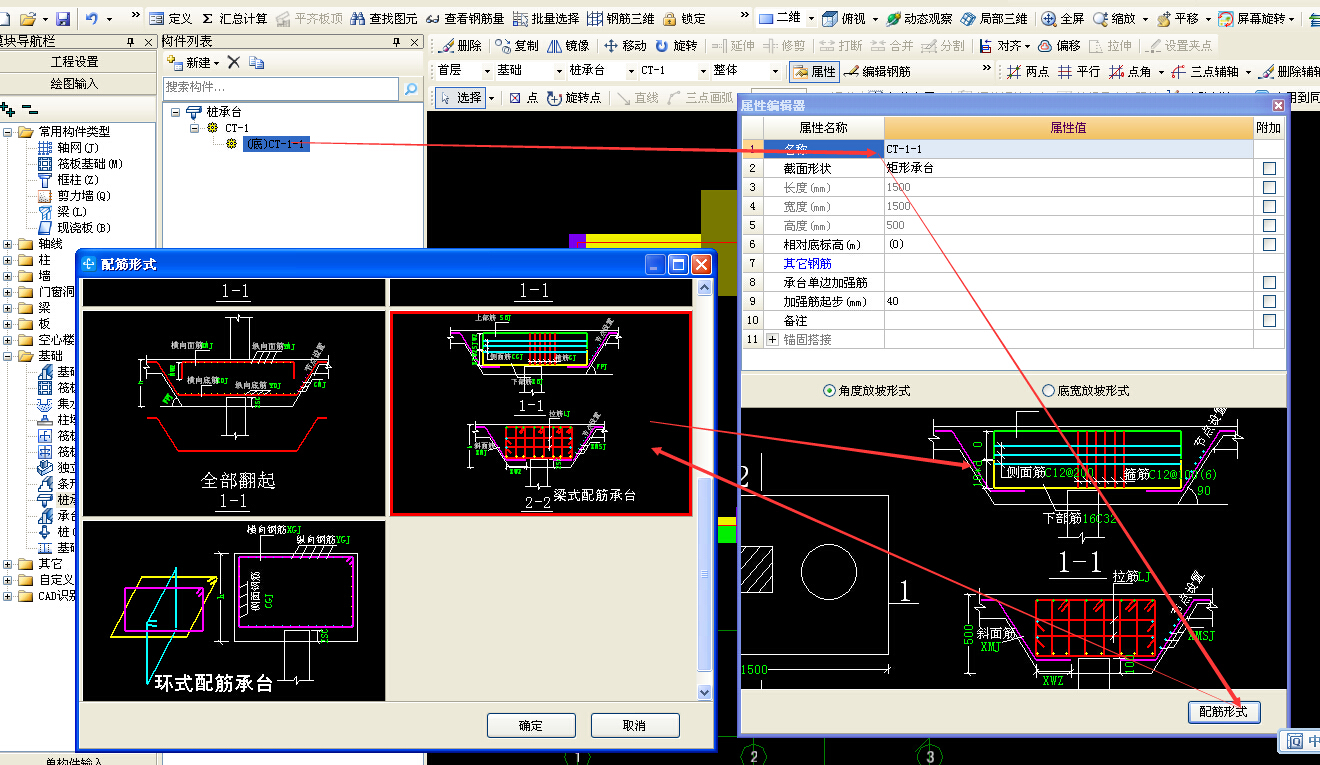1320x765 pixels.
Task: Click the search magnifier in component list
Action: pyautogui.click(x=410, y=89)
